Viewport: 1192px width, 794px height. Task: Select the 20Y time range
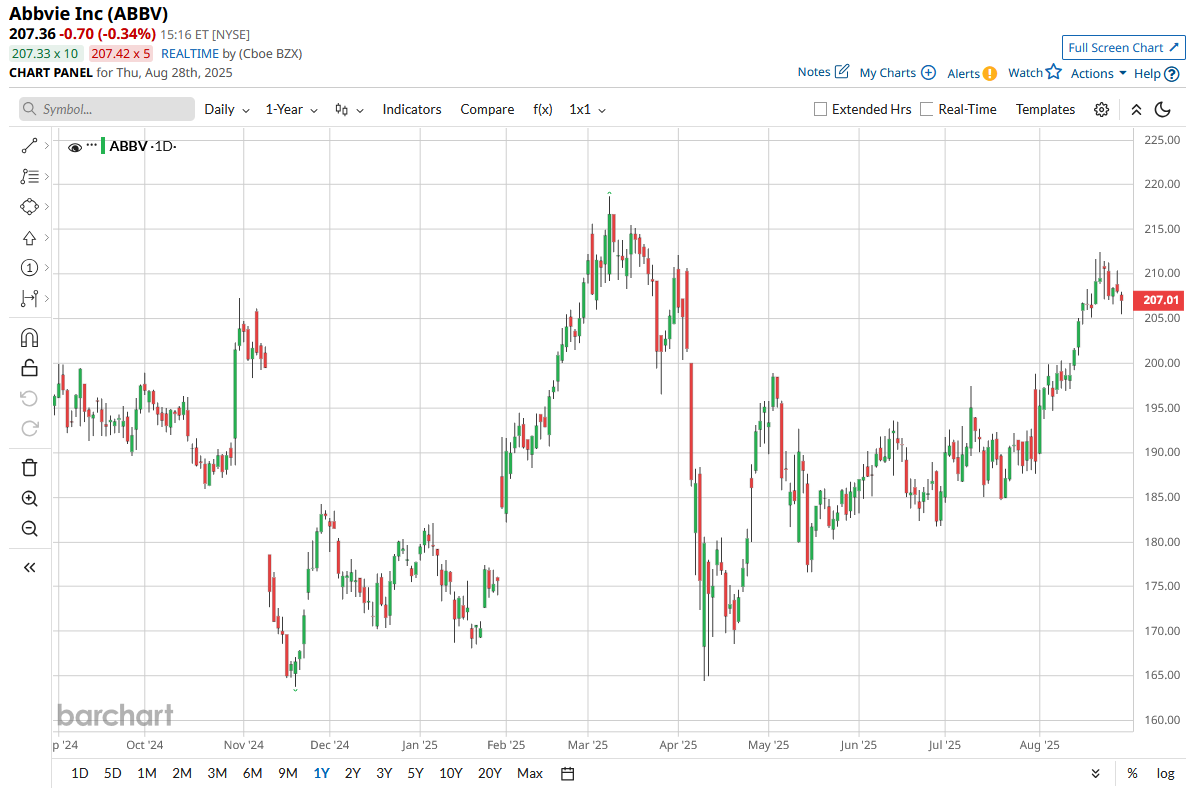[x=490, y=773]
